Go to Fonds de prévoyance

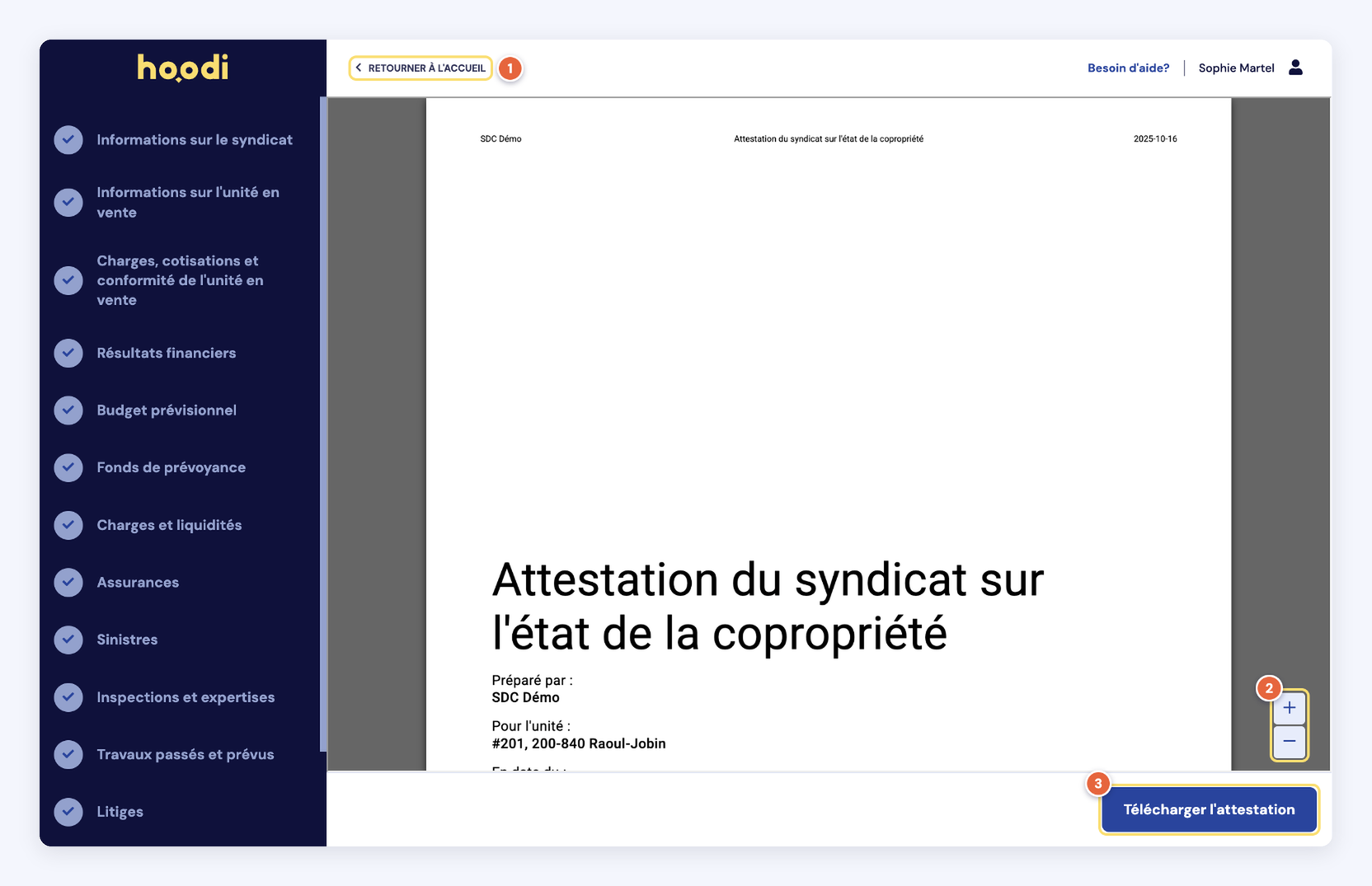pyautogui.click(x=171, y=467)
